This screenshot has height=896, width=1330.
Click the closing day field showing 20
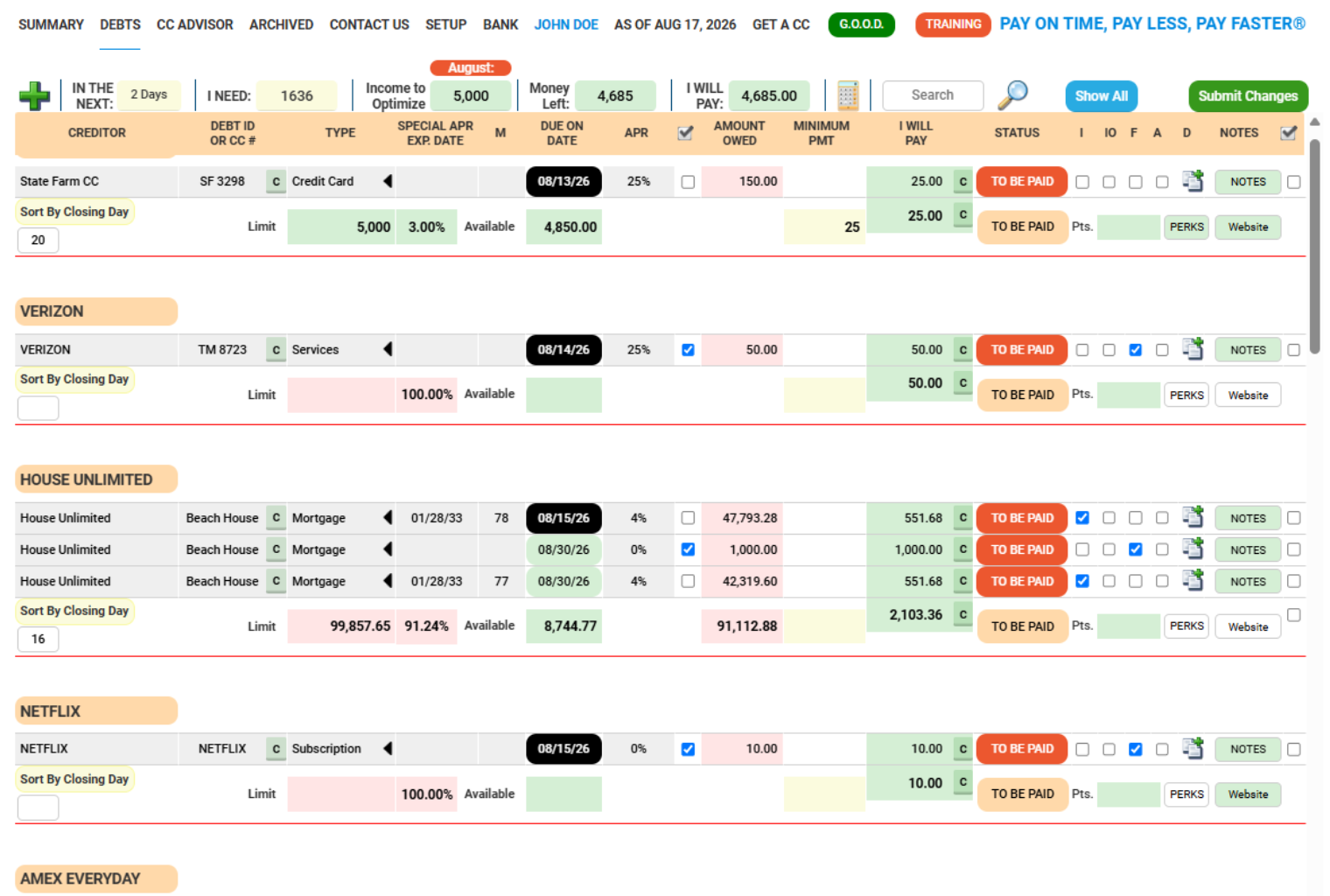(x=38, y=240)
